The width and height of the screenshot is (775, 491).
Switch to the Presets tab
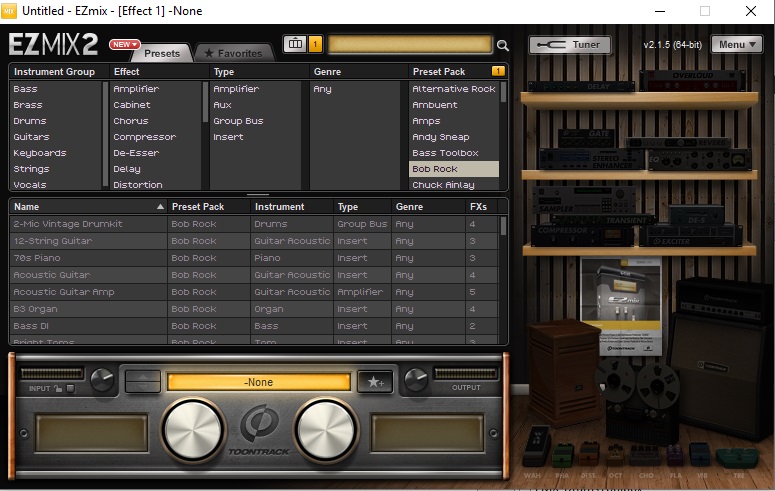[x=162, y=53]
